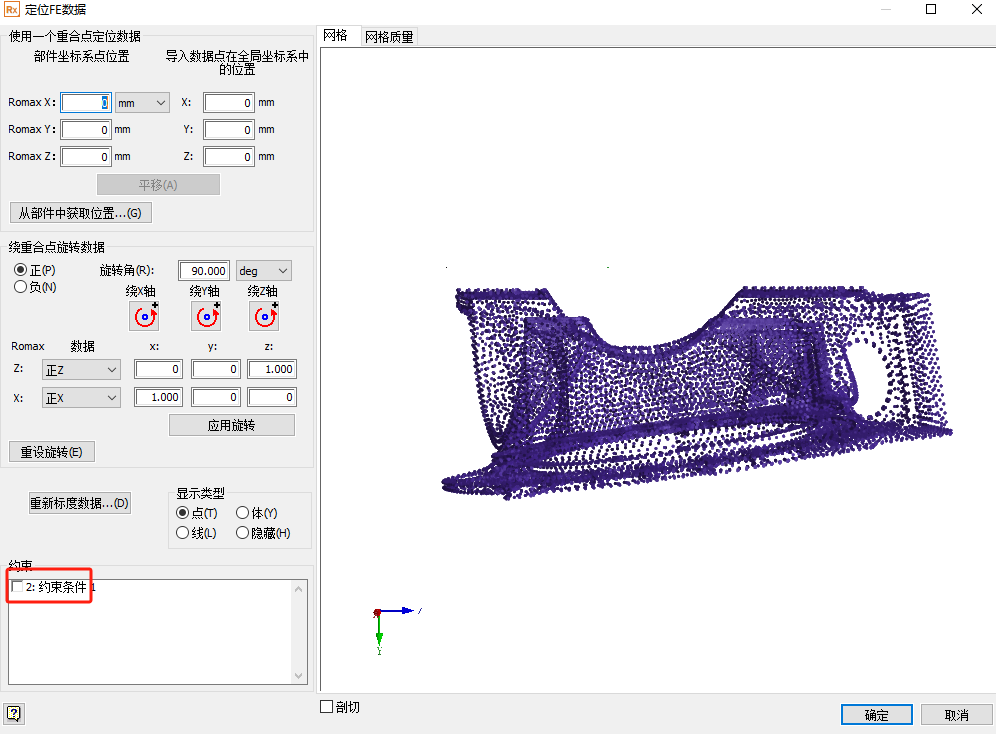The height and width of the screenshot is (734, 996).
Task: Click the 重设旋转(E) reset rotation button
Action: pos(51,452)
